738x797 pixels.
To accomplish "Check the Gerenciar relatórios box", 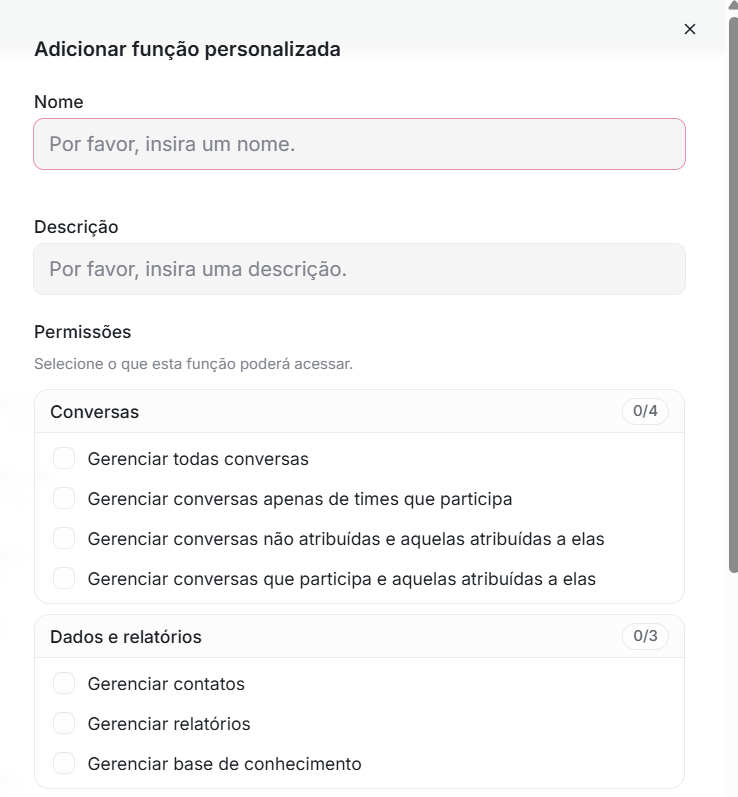I will click(64, 723).
